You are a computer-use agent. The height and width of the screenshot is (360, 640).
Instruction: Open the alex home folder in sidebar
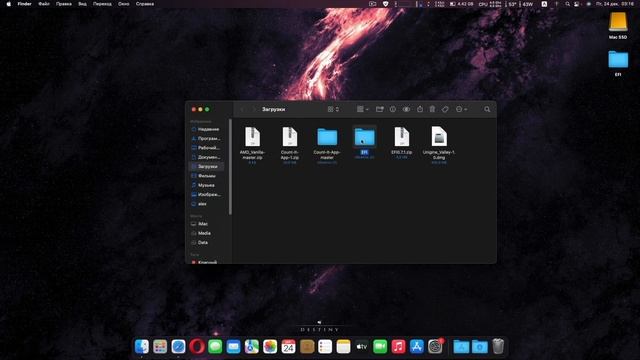pos(207,204)
